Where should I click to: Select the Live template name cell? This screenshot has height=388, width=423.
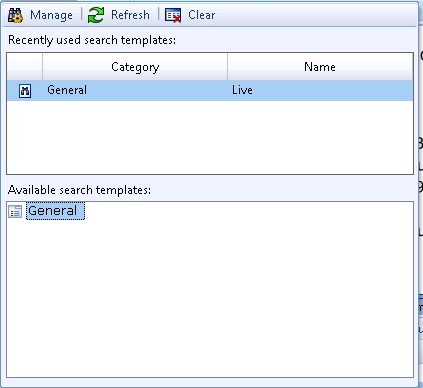[x=242, y=90]
